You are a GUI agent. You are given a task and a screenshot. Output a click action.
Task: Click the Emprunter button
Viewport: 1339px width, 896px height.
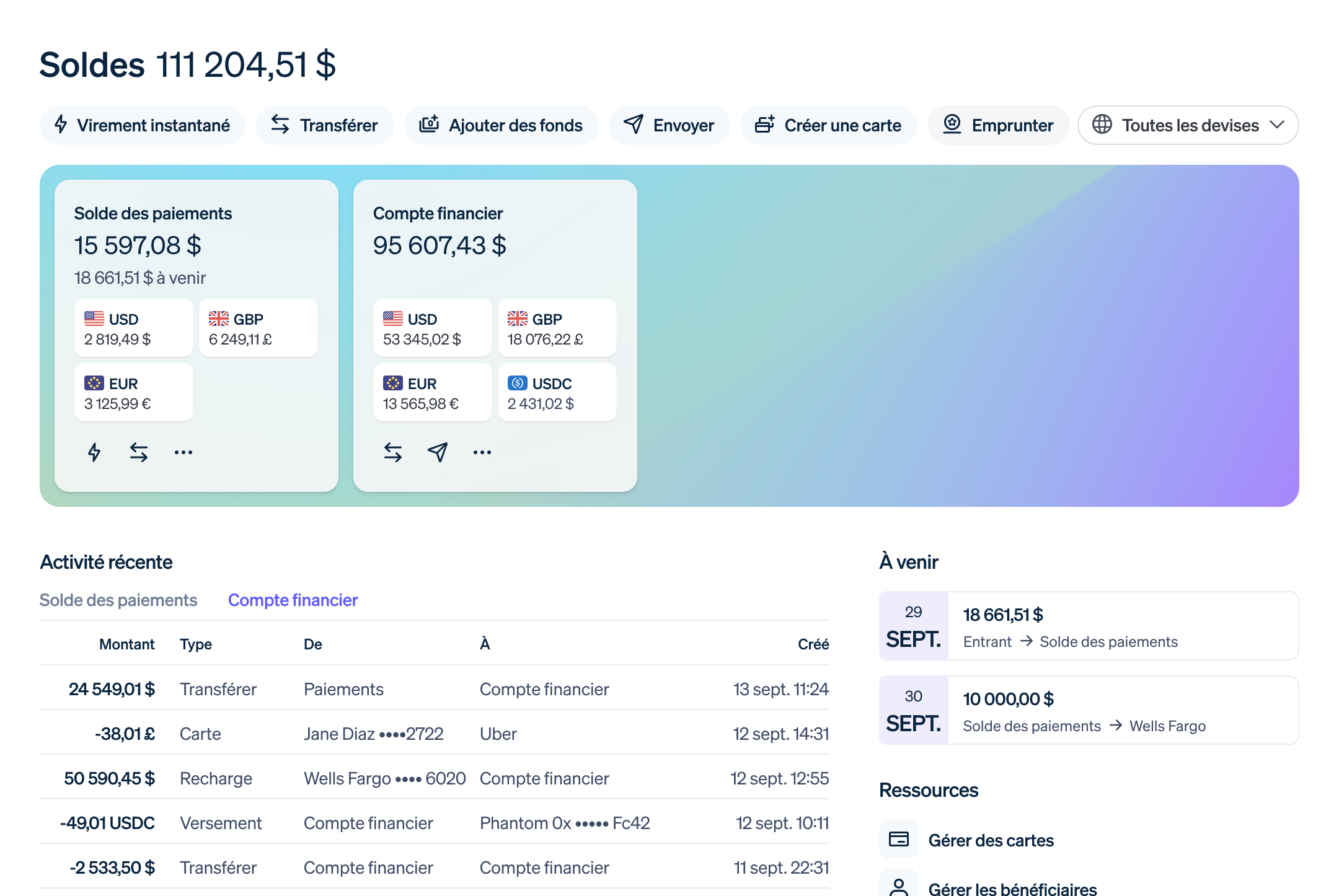tap(998, 125)
